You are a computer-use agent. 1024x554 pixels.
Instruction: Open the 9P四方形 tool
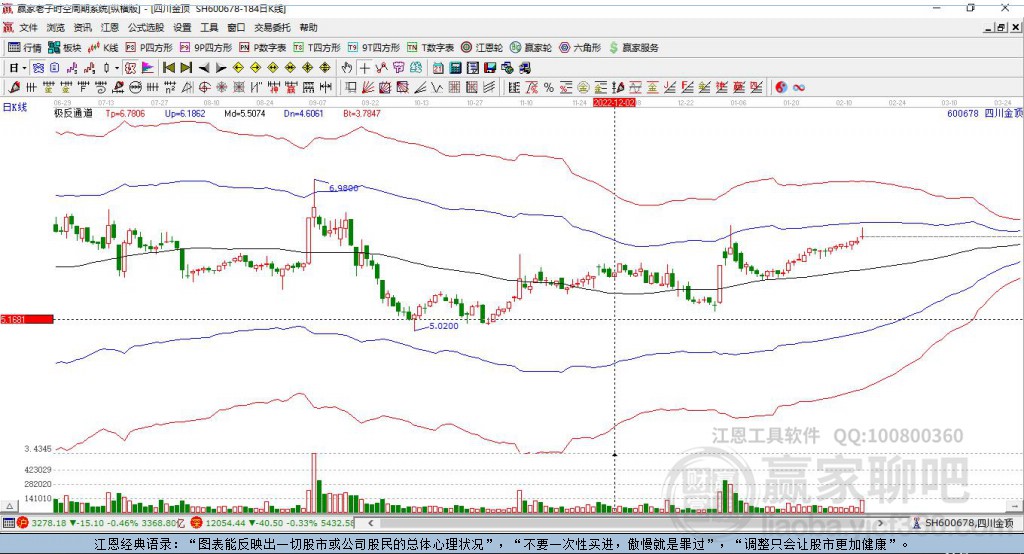pos(206,48)
